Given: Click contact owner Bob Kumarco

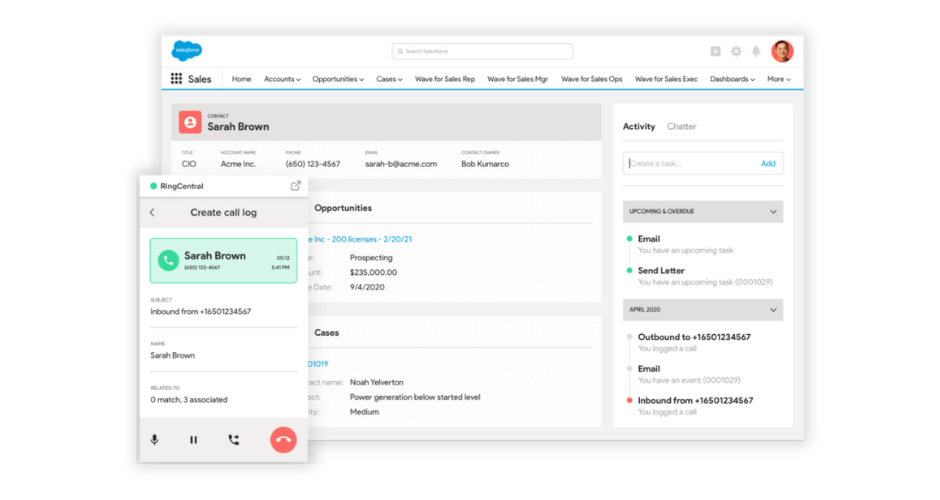Looking at the screenshot, I should pyautogui.click(x=485, y=164).
